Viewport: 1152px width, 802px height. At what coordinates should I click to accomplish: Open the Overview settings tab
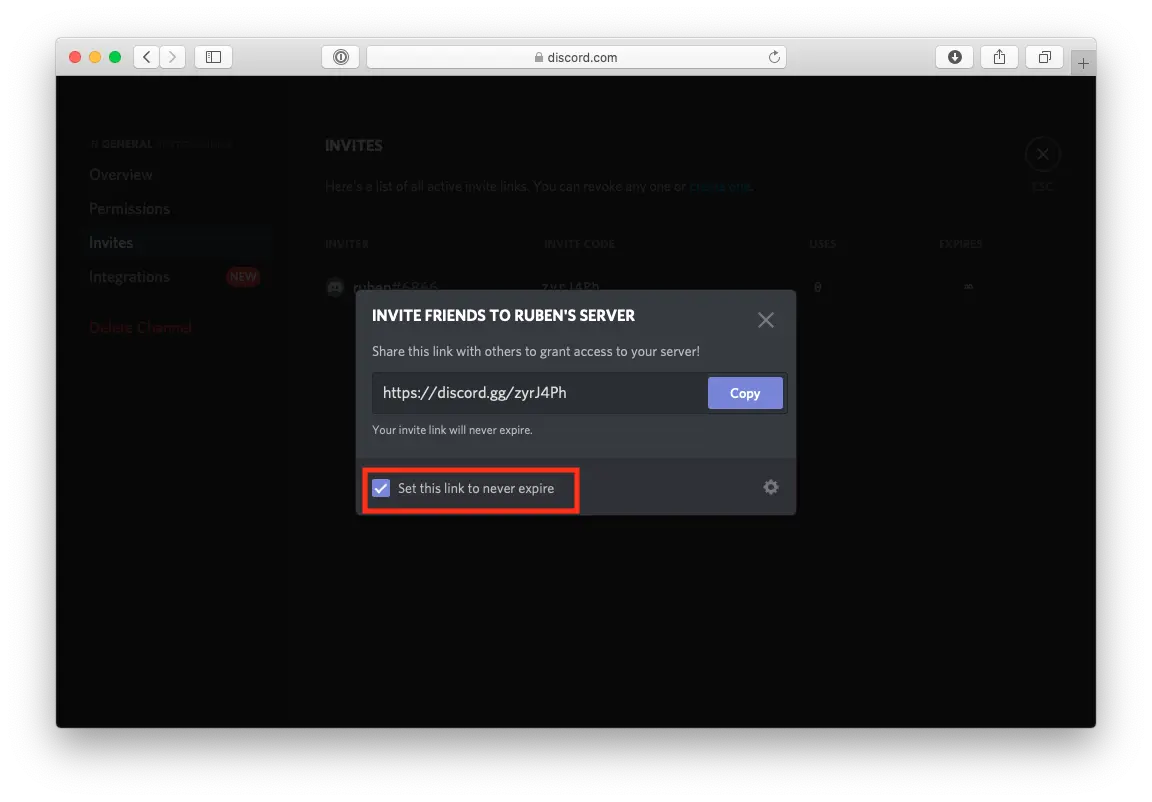coord(121,175)
